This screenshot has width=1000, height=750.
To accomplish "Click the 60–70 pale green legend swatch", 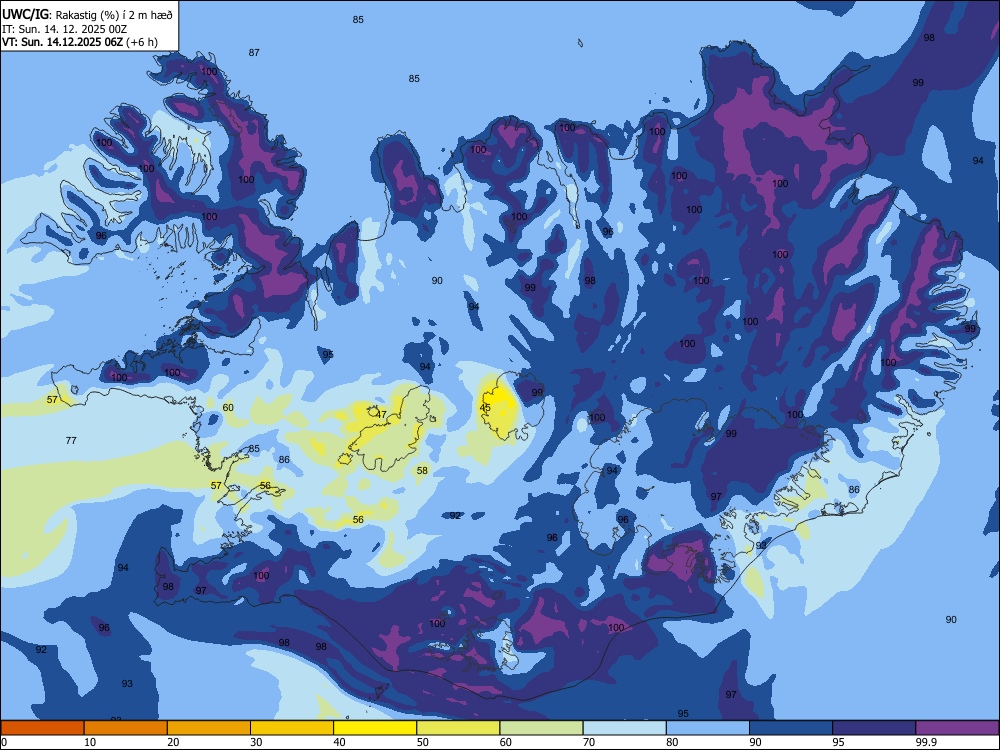I will click(x=541, y=728).
